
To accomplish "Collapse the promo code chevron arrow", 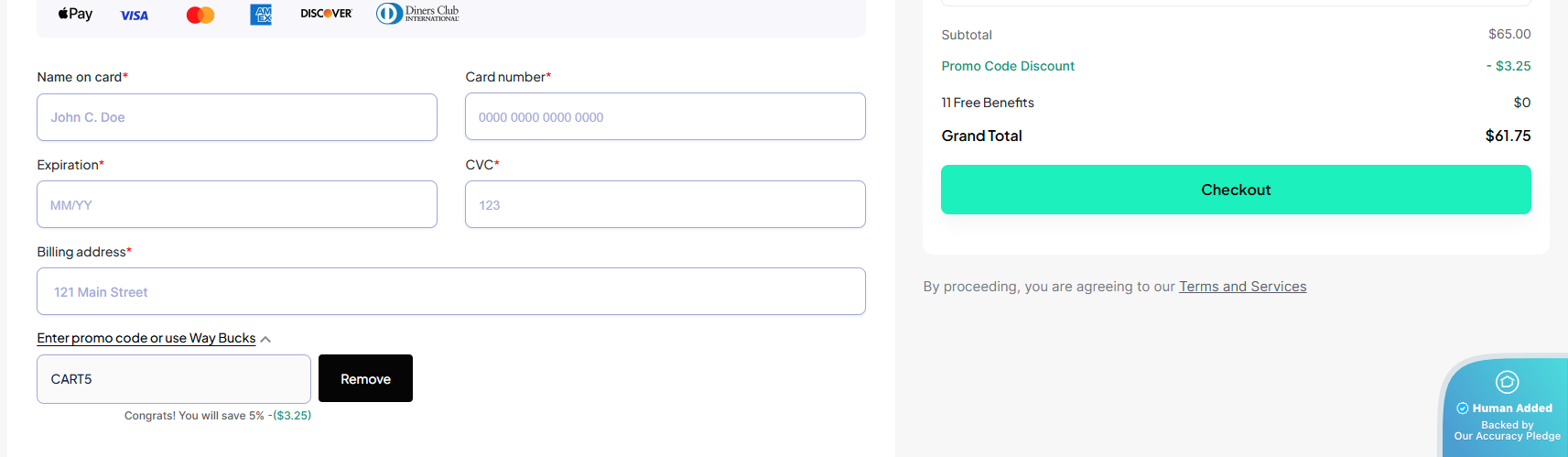I will pos(265,340).
